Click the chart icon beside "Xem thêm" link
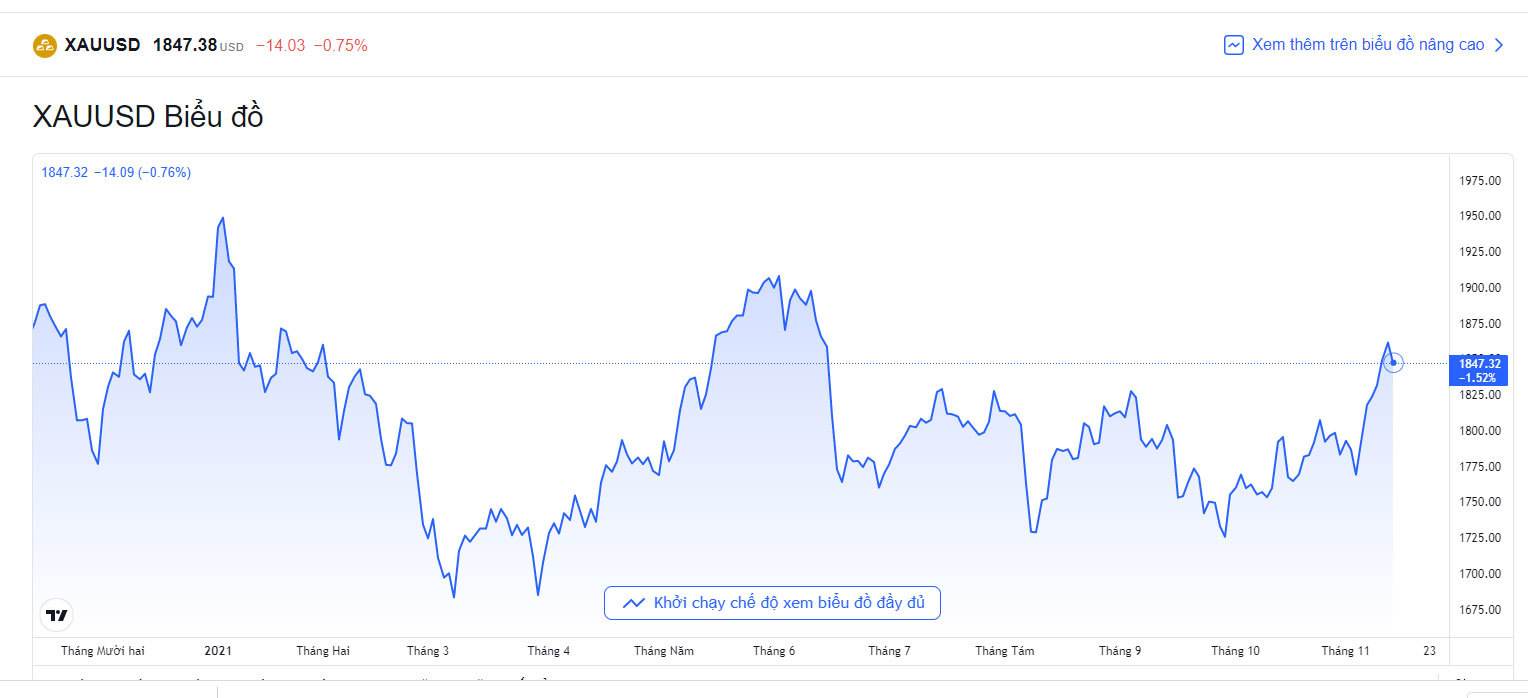 coord(1234,45)
